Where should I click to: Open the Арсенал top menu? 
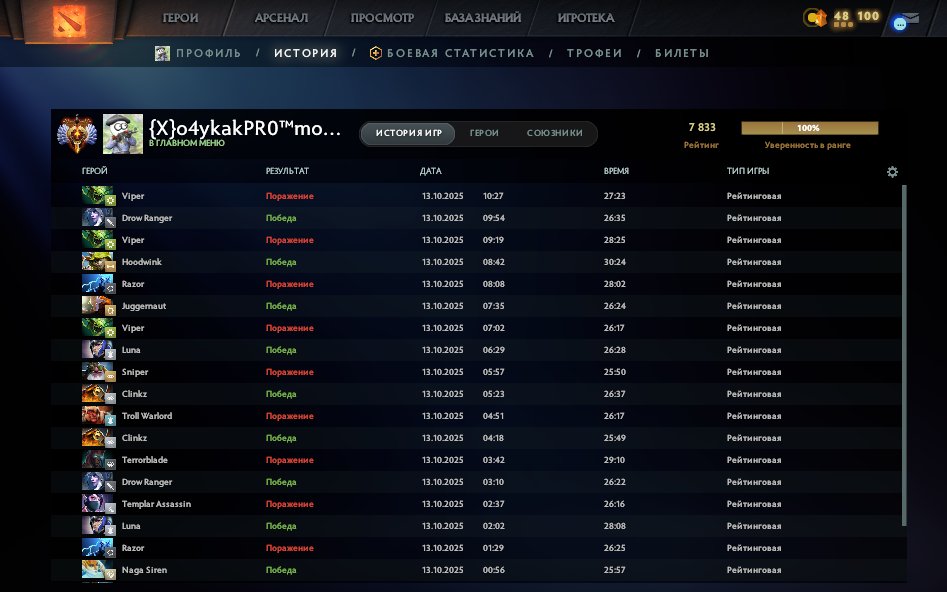tap(281, 18)
